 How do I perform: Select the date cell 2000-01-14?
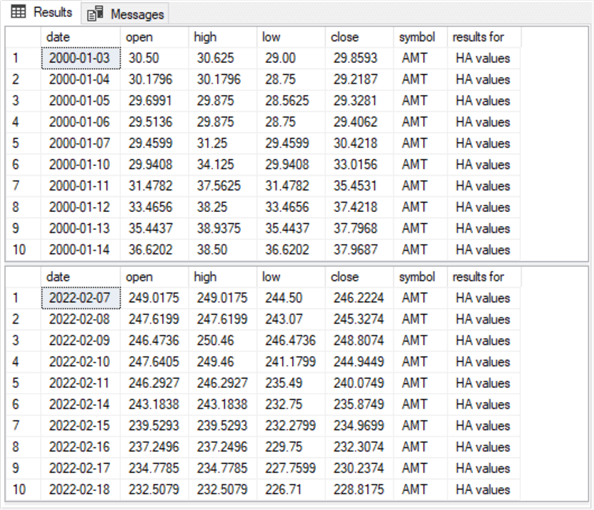(x=81, y=250)
